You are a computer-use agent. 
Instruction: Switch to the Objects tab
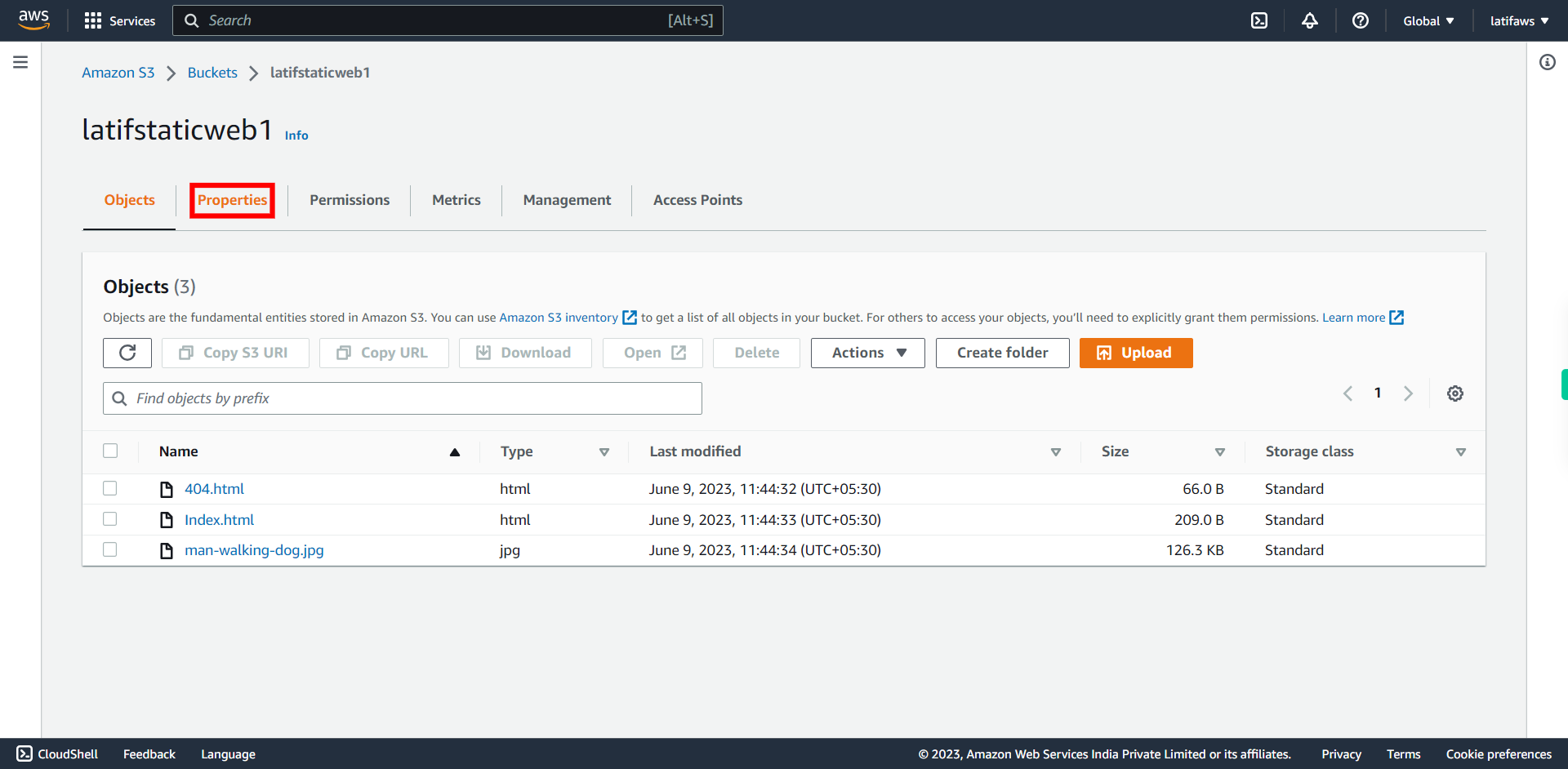click(129, 200)
